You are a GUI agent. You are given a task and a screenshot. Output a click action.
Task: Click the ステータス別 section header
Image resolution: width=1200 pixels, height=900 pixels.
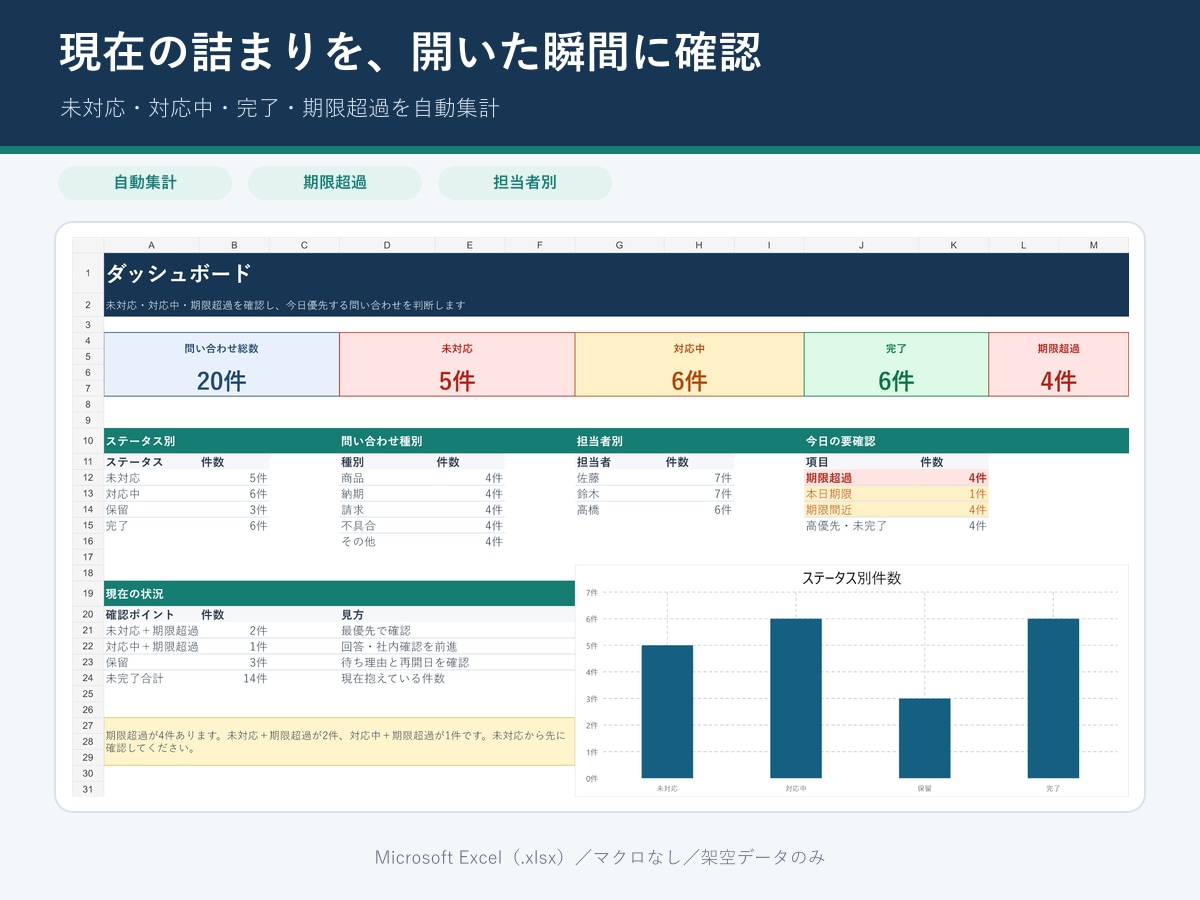(222, 441)
